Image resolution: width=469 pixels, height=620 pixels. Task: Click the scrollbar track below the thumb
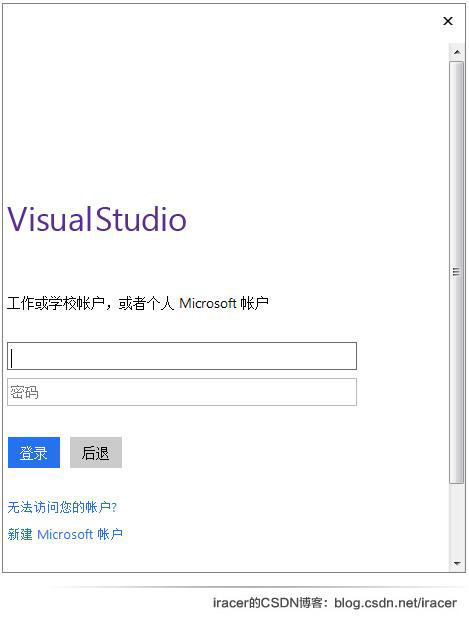(x=457, y=519)
